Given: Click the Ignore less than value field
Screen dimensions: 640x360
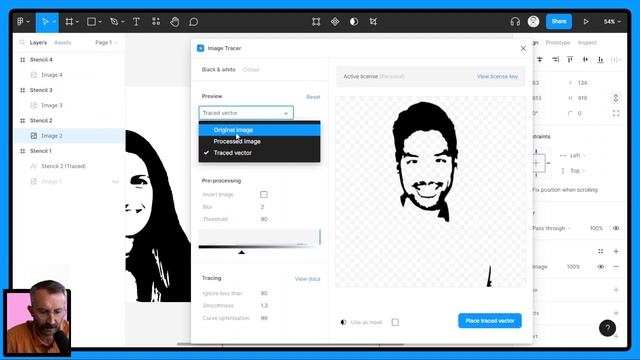Looking at the screenshot, I should (x=264, y=293).
